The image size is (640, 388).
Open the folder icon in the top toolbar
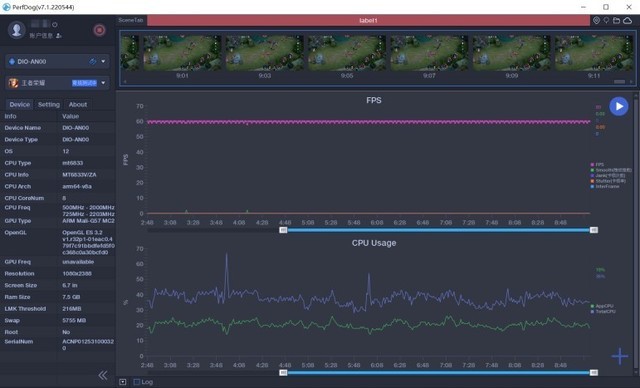pyautogui.click(x=616, y=20)
